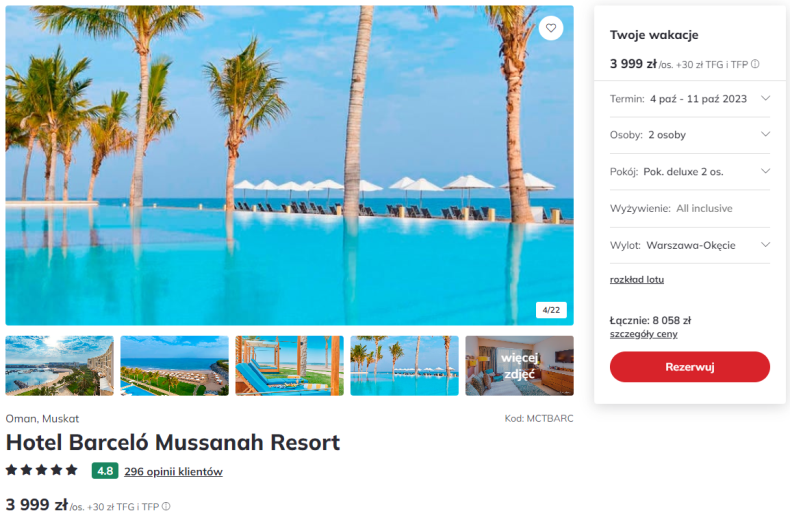Screen dimensions: 790x513
Task: Select the infinity pool palms thumbnail
Action: (405, 366)
